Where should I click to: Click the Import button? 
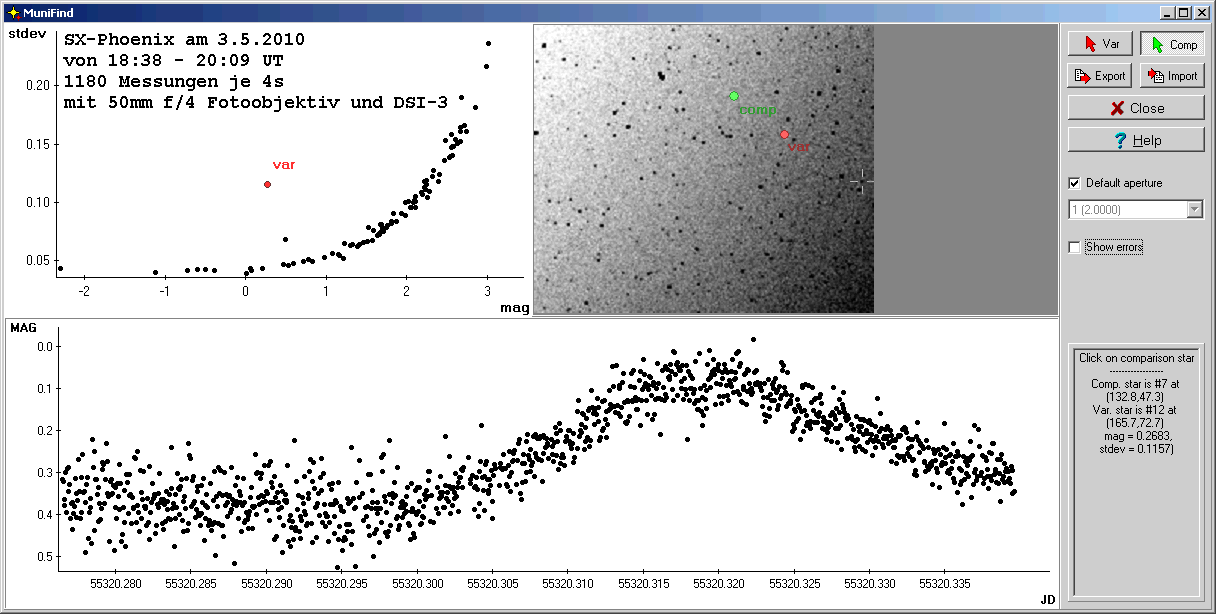coord(1172,76)
